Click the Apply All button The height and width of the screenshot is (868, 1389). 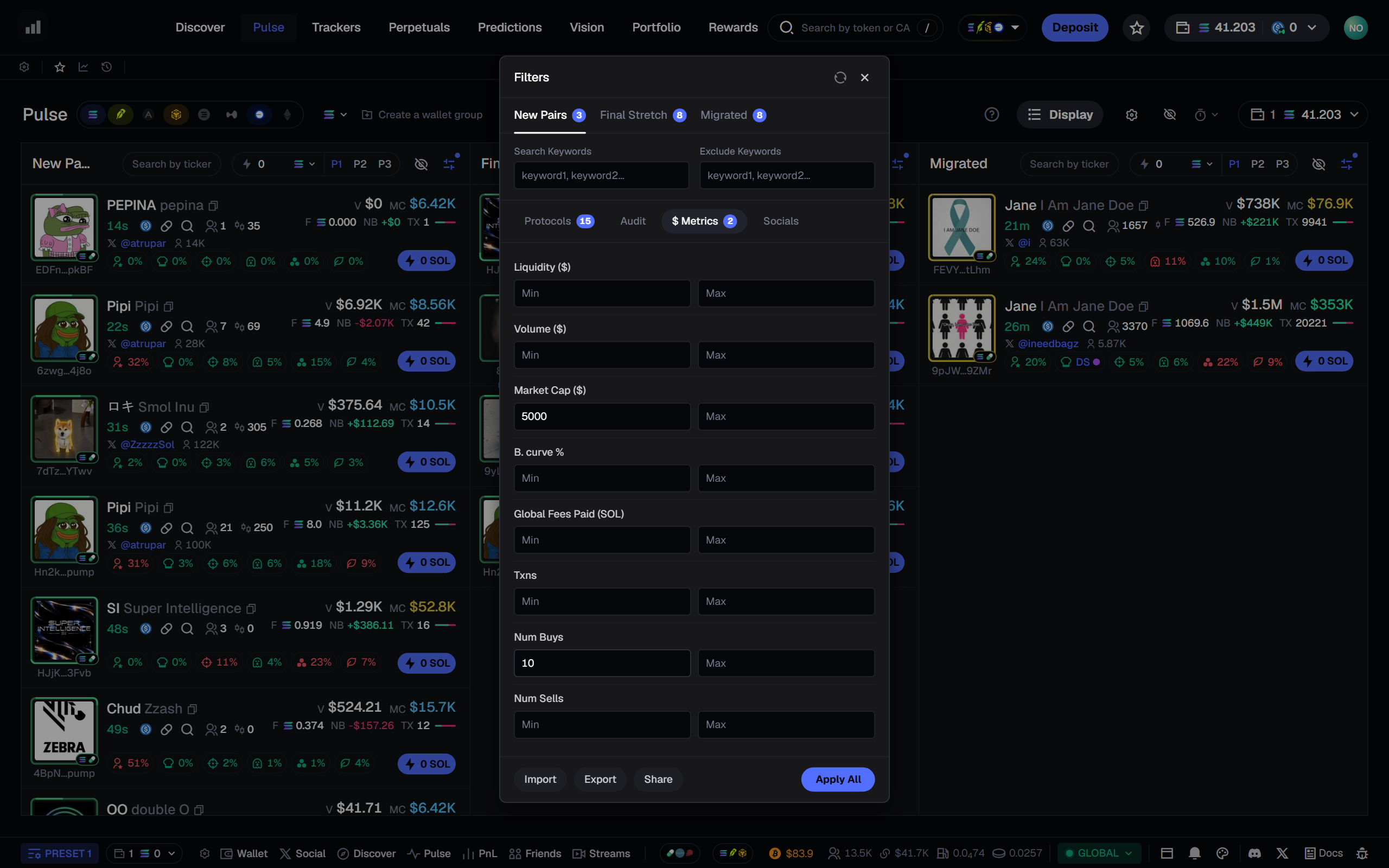pos(838,779)
